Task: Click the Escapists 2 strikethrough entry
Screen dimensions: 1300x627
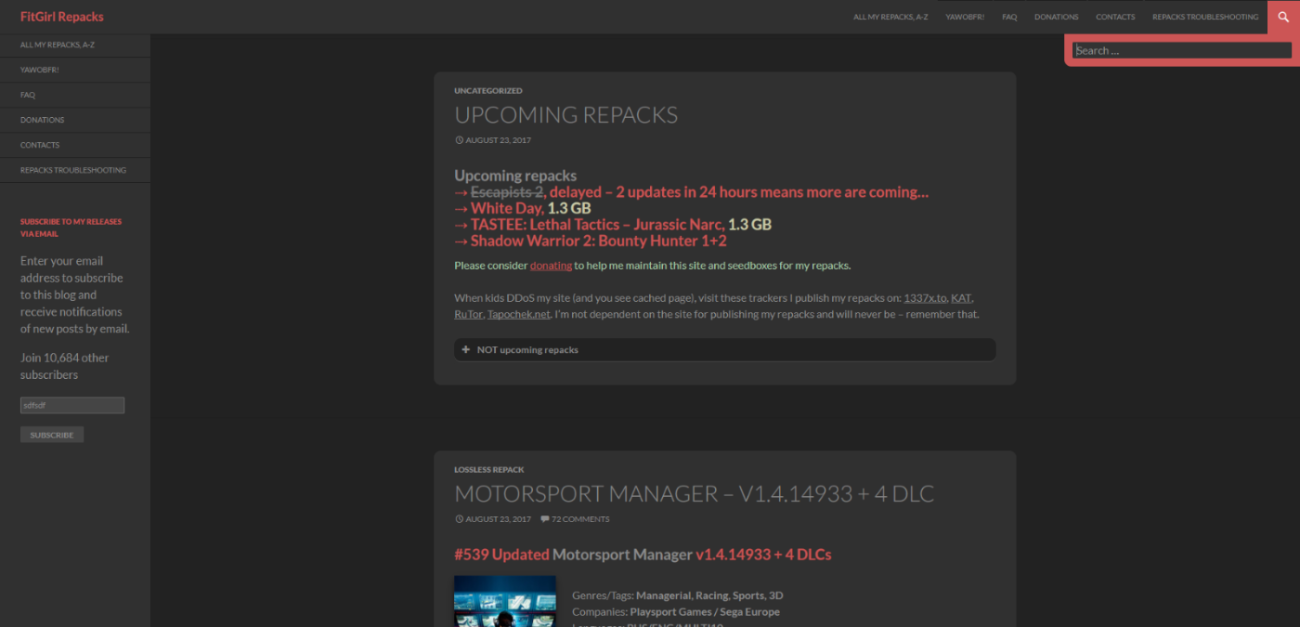Action: coord(507,192)
